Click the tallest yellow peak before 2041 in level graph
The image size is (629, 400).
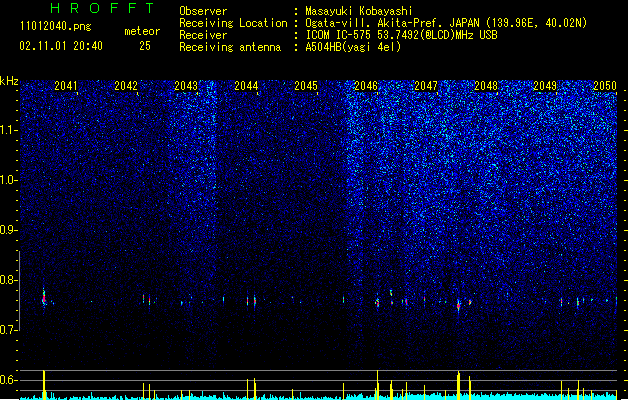tap(44, 385)
